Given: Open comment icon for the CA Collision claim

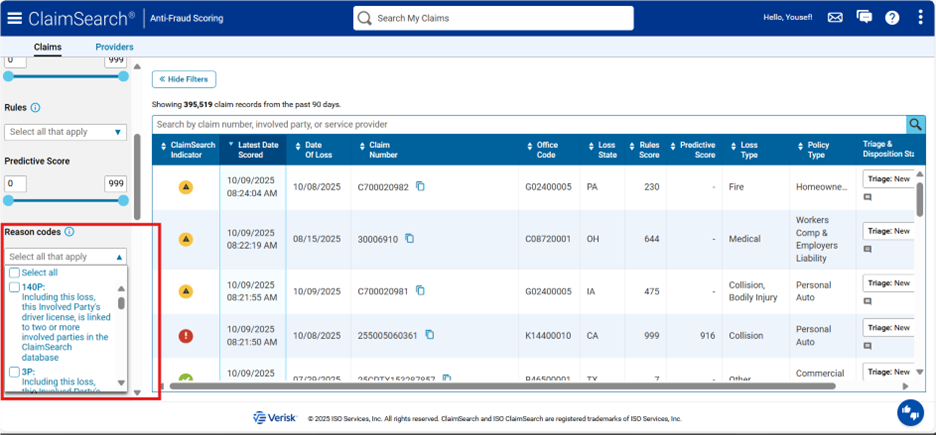Looking at the screenshot, I should [868, 347].
